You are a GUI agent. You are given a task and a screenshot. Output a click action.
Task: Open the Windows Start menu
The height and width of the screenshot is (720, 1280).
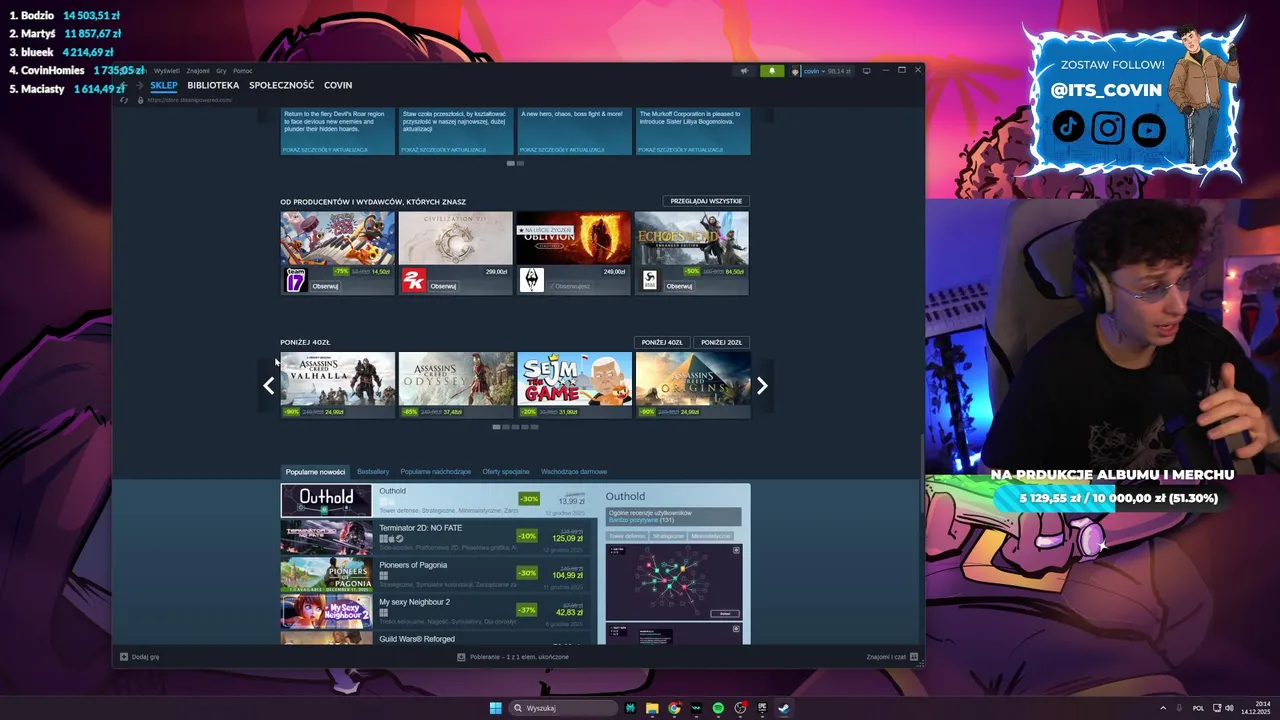coord(496,708)
